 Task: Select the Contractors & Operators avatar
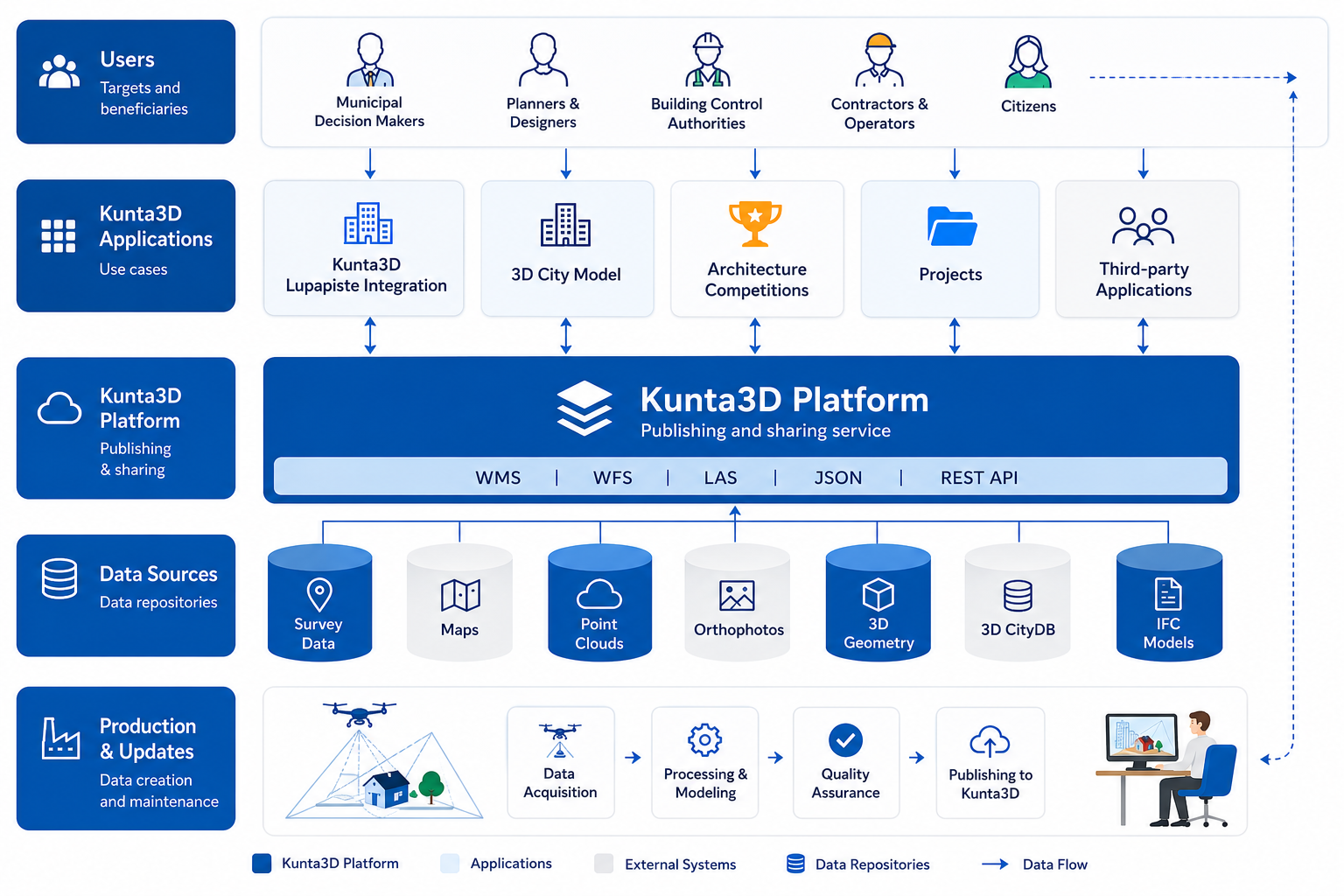click(x=879, y=59)
